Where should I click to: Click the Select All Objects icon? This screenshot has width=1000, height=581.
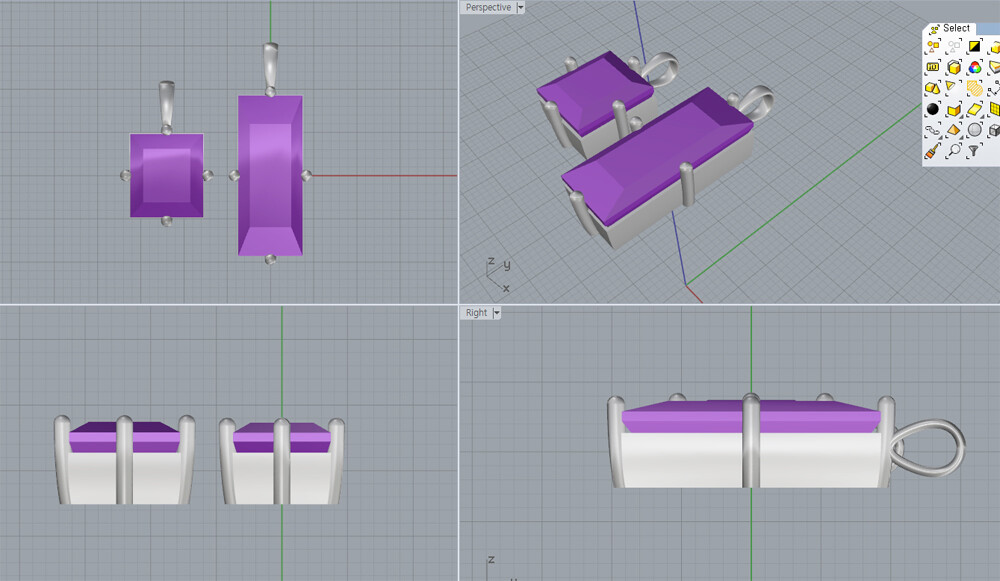click(933, 46)
